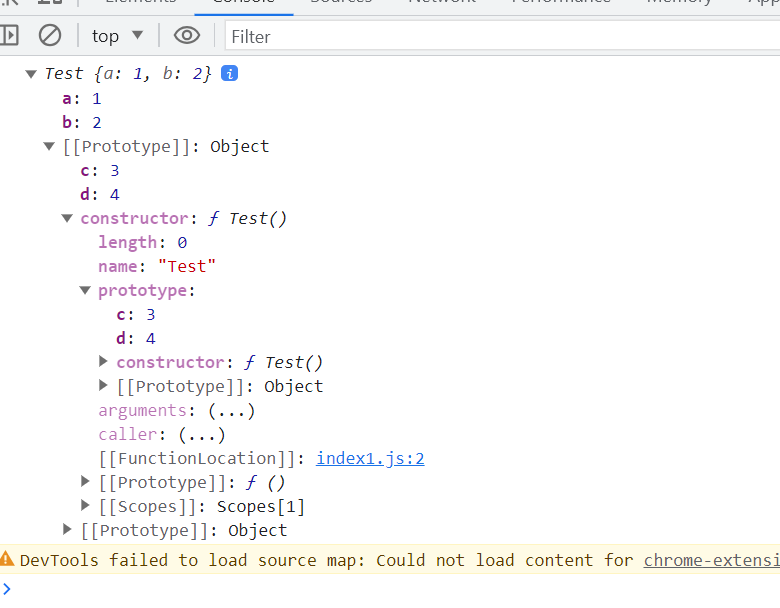Invoke the caller: (...) getter
The image size is (780, 608).
pos(202,435)
